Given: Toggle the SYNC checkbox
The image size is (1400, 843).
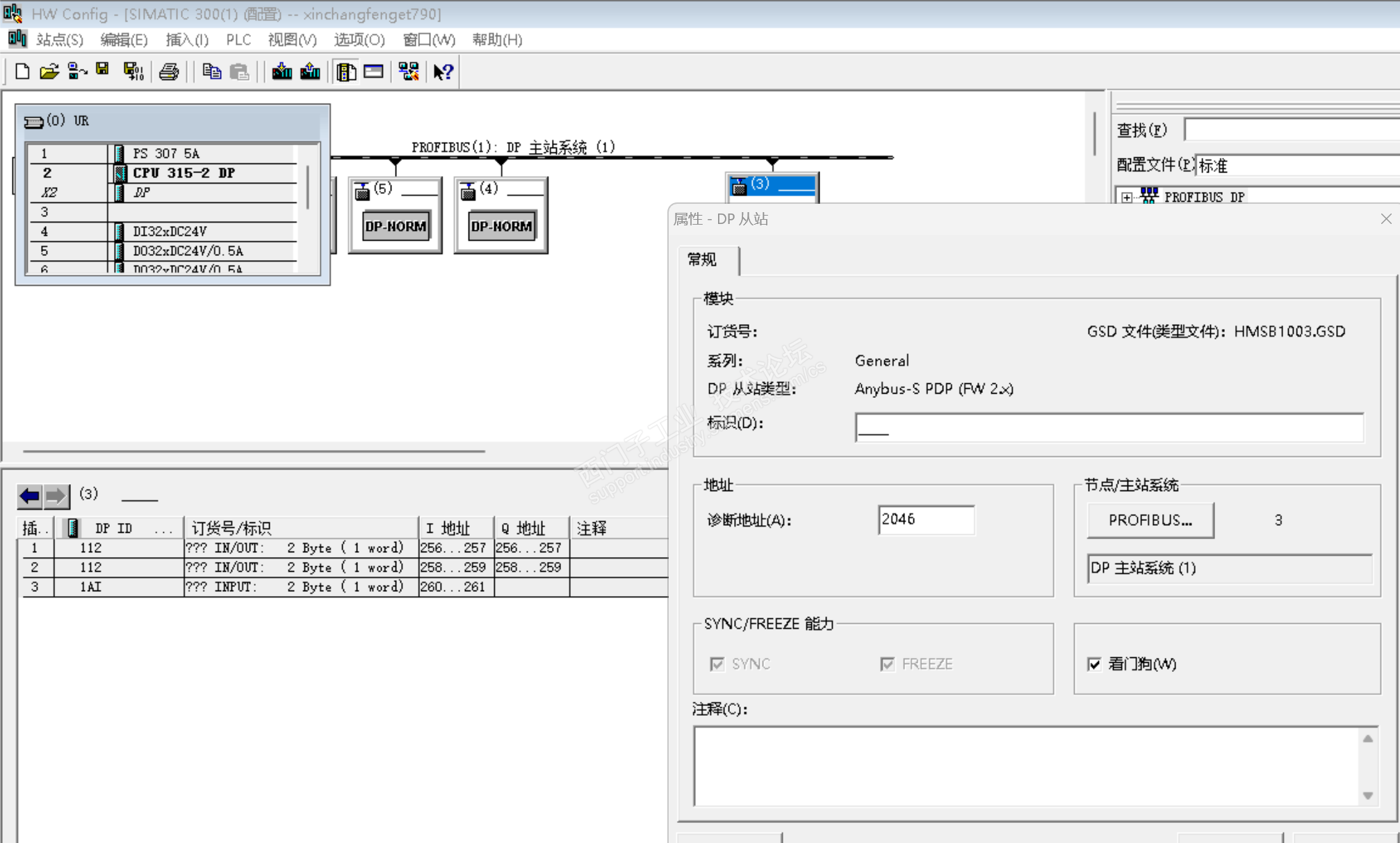Looking at the screenshot, I should click(717, 664).
